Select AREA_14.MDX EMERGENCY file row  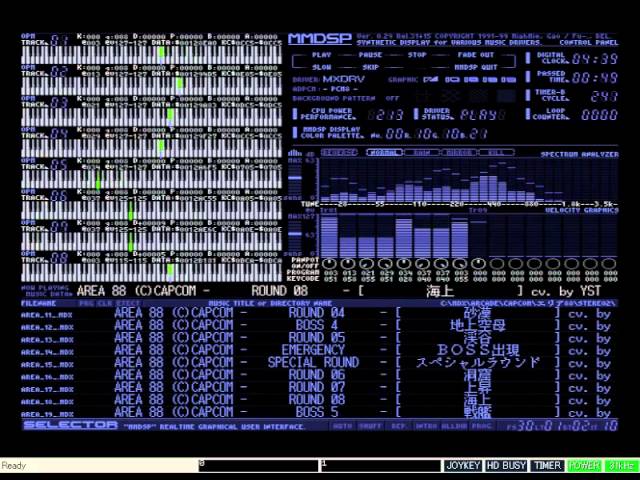click(320, 351)
